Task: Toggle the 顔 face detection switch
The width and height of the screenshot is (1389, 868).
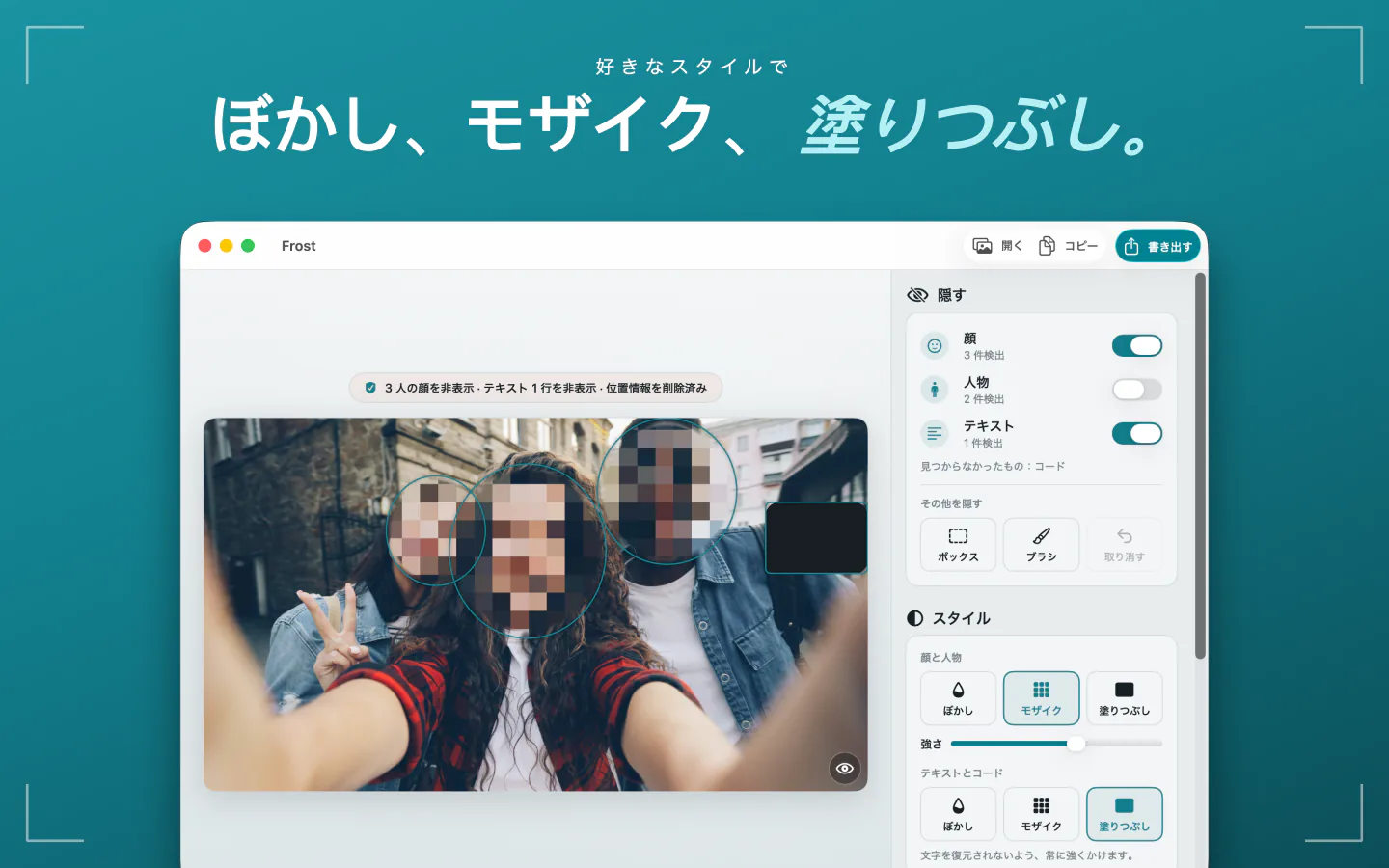Action: pyautogui.click(x=1136, y=345)
